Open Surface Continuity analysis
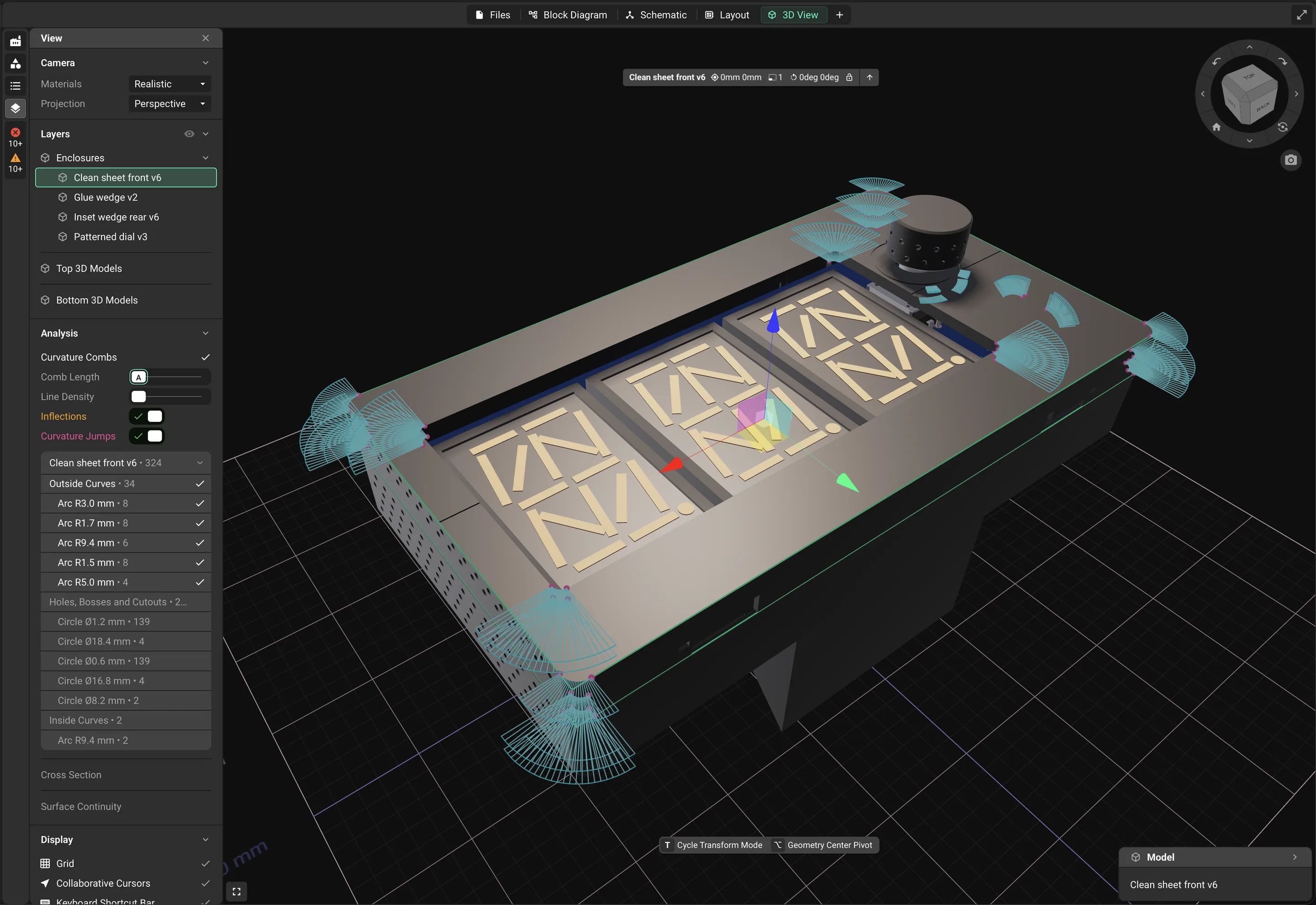Viewport: 1316px width, 905px height. [81, 806]
